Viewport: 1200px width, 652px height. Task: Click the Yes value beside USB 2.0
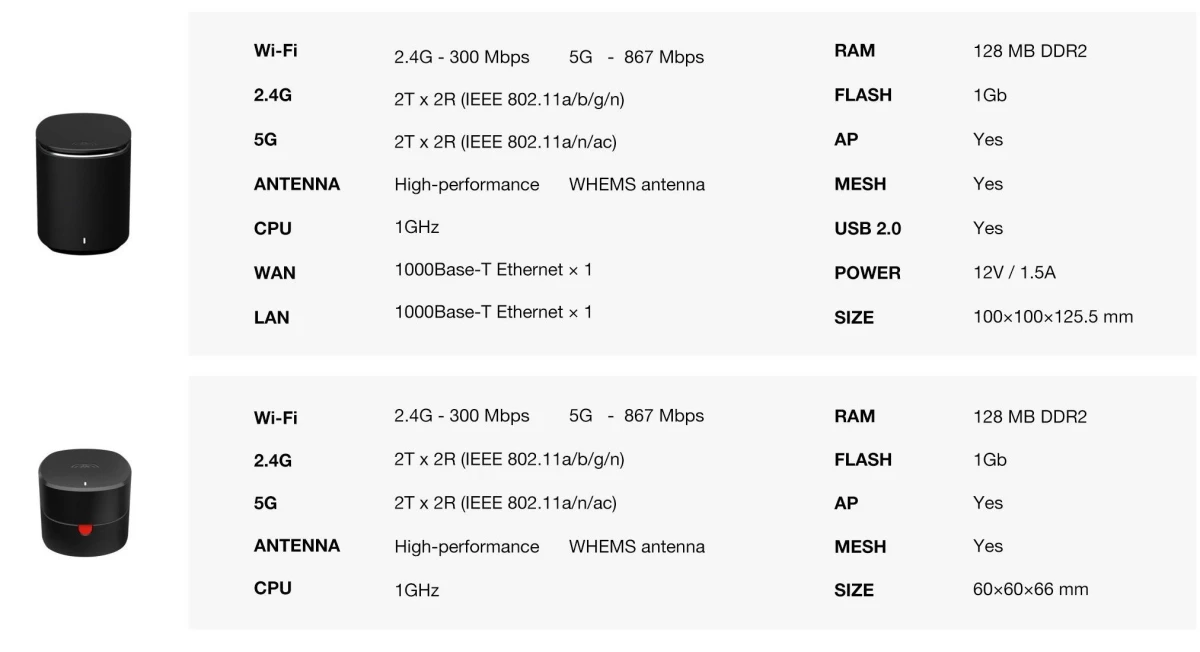tap(987, 229)
